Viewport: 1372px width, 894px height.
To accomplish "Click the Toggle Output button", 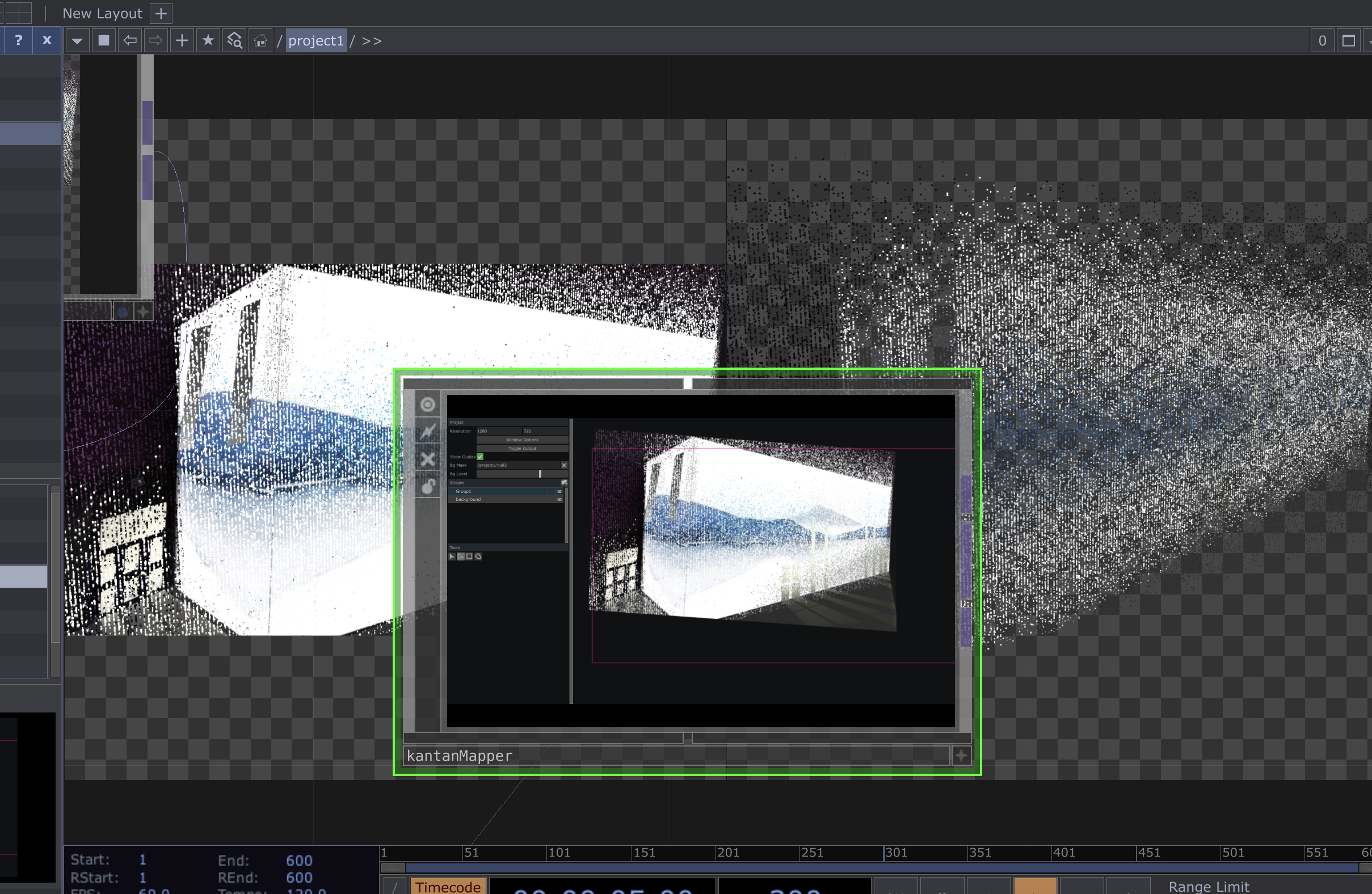I will coord(523,449).
